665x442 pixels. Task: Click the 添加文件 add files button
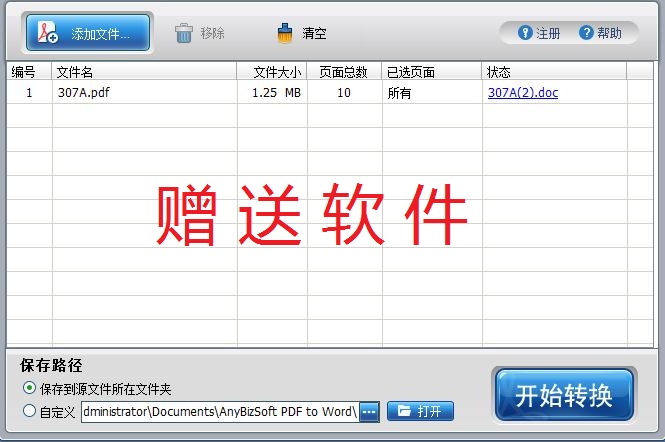[x=88, y=33]
